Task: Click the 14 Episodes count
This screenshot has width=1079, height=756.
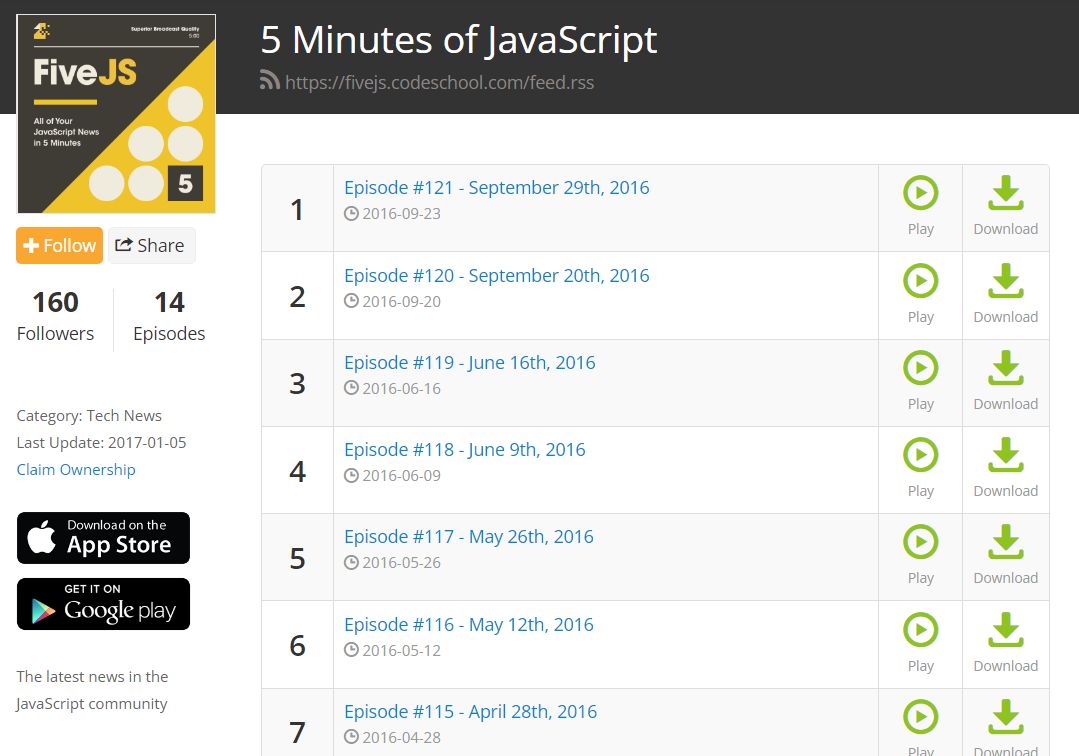Action: tap(169, 316)
